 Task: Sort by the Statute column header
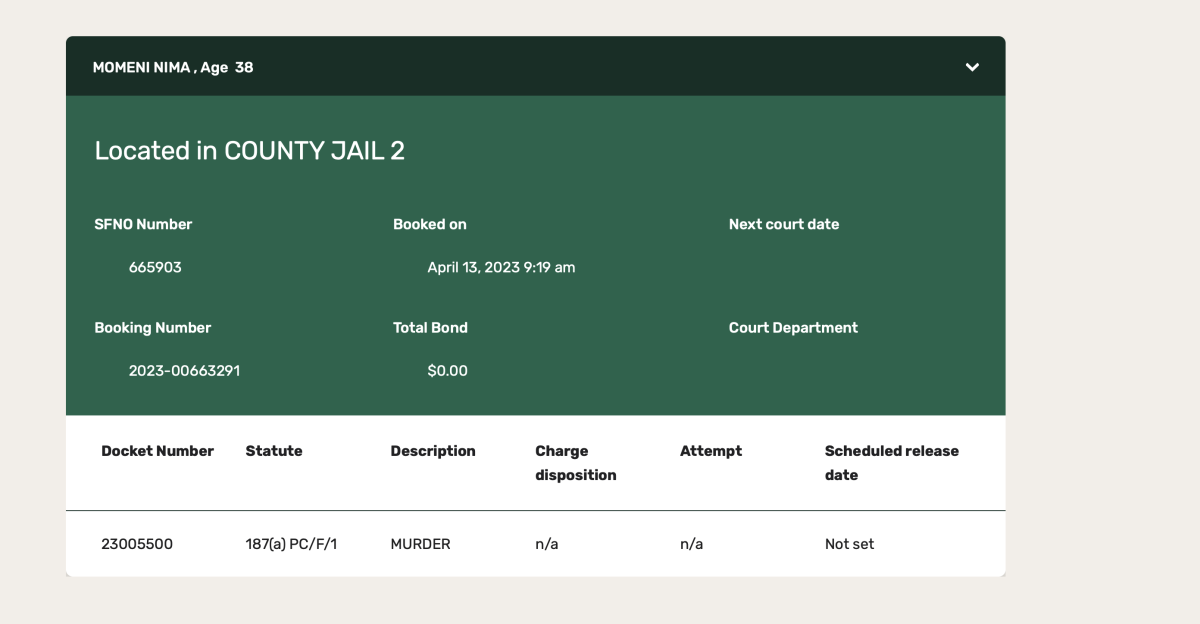coord(274,451)
